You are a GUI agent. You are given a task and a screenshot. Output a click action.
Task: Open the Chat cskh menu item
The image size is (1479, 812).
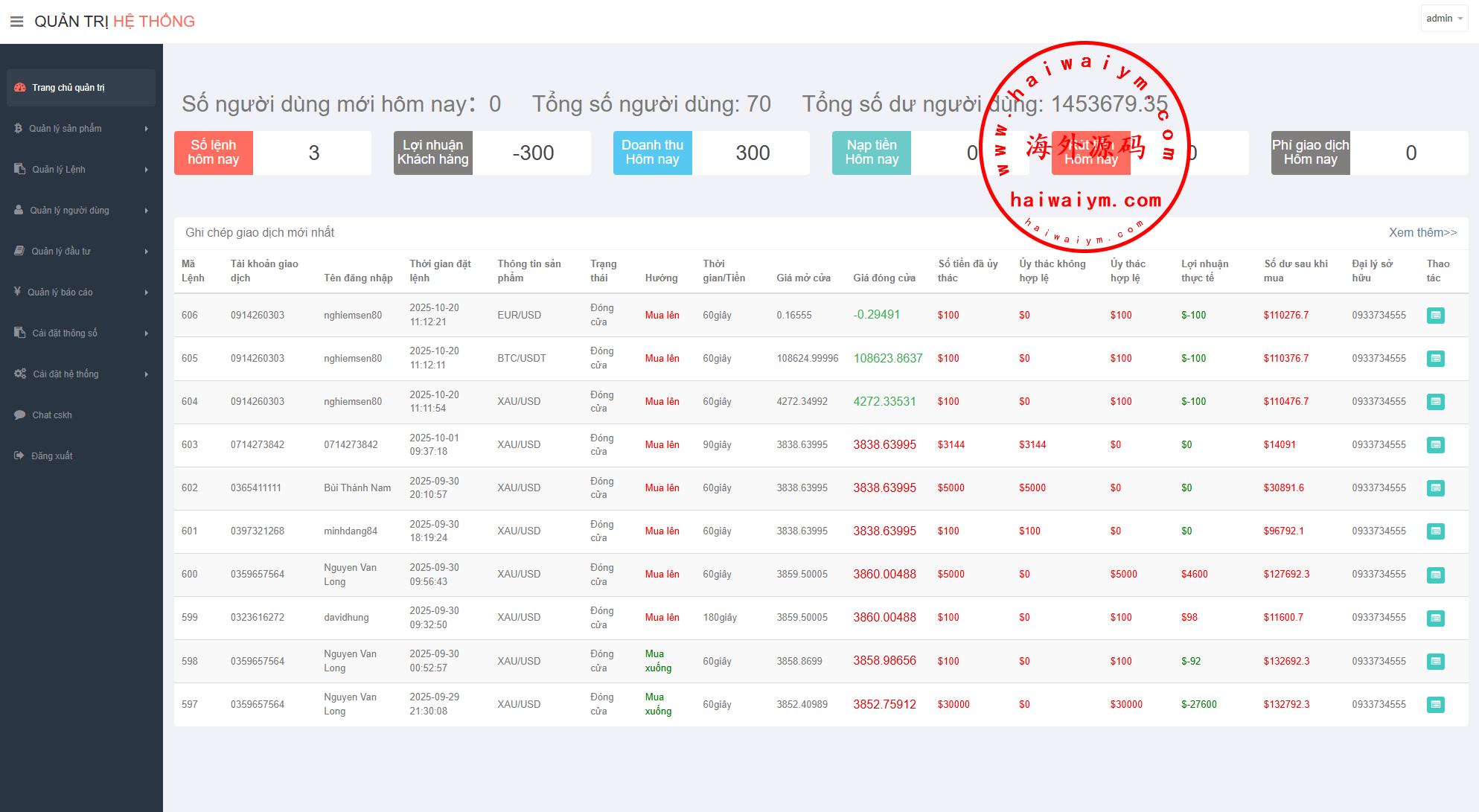pyautogui.click(x=52, y=415)
